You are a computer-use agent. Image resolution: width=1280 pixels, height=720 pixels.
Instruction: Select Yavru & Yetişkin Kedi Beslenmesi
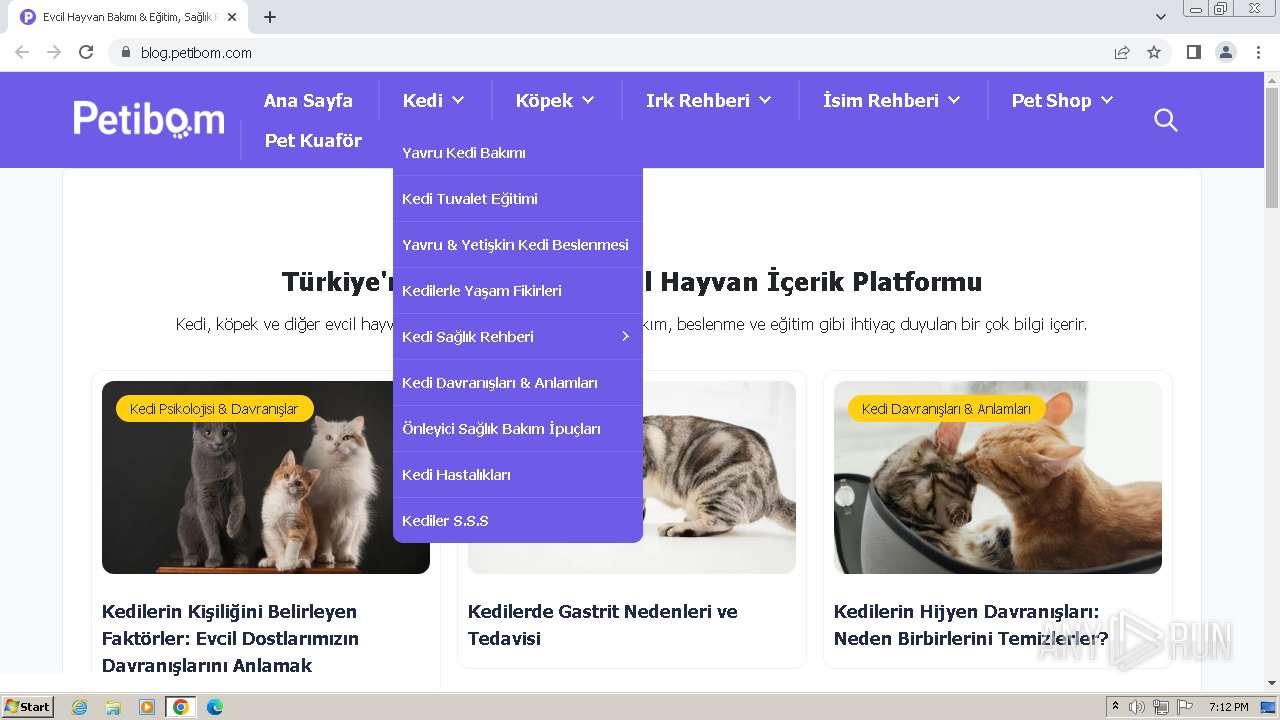(518, 245)
